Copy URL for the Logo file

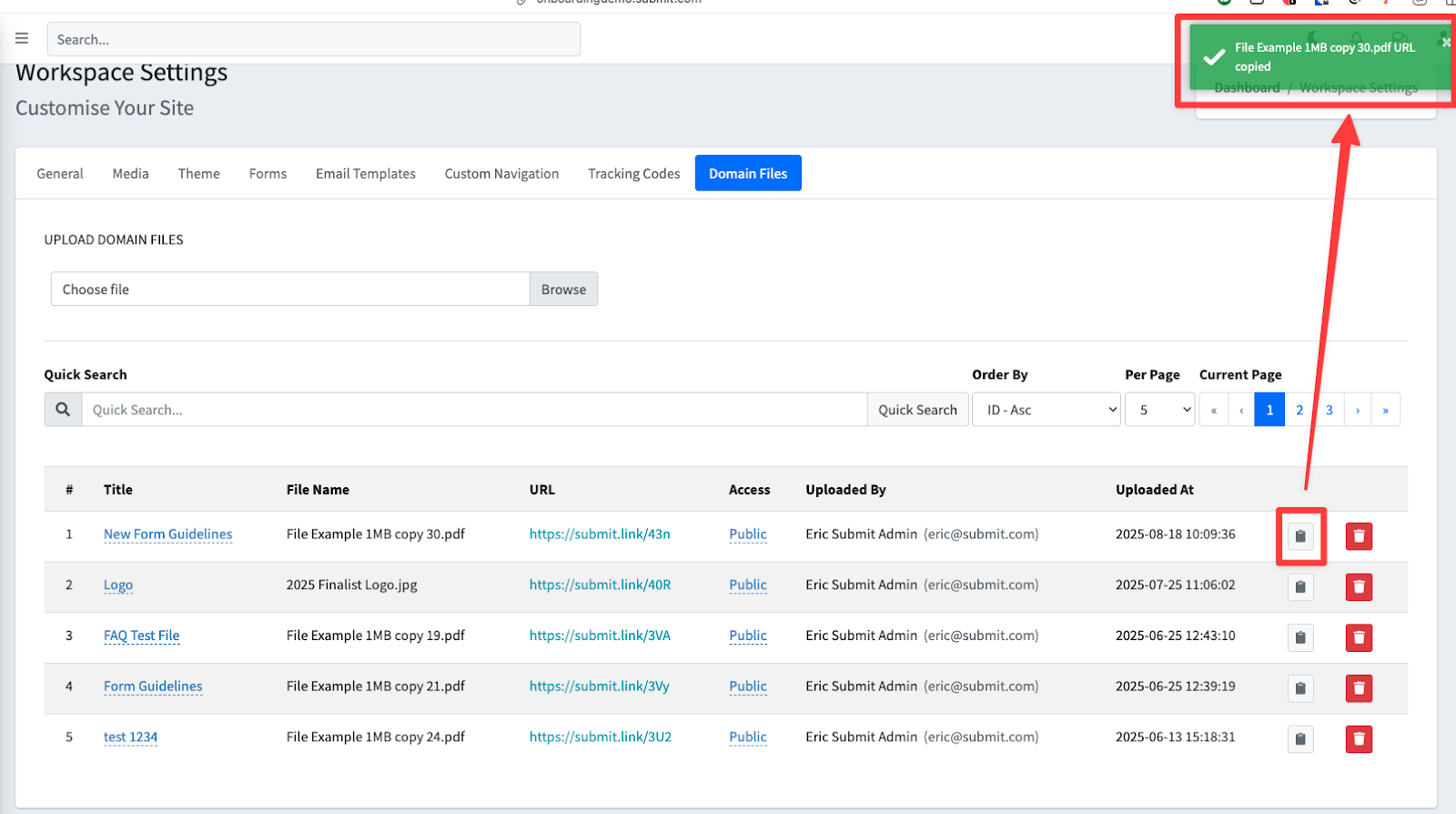1300,587
